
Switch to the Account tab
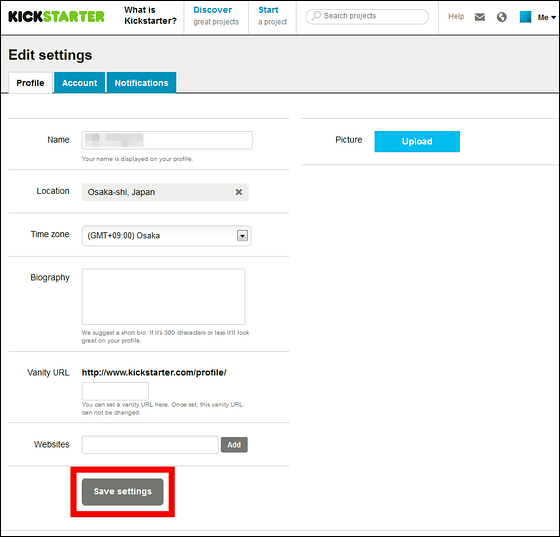[80, 83]
